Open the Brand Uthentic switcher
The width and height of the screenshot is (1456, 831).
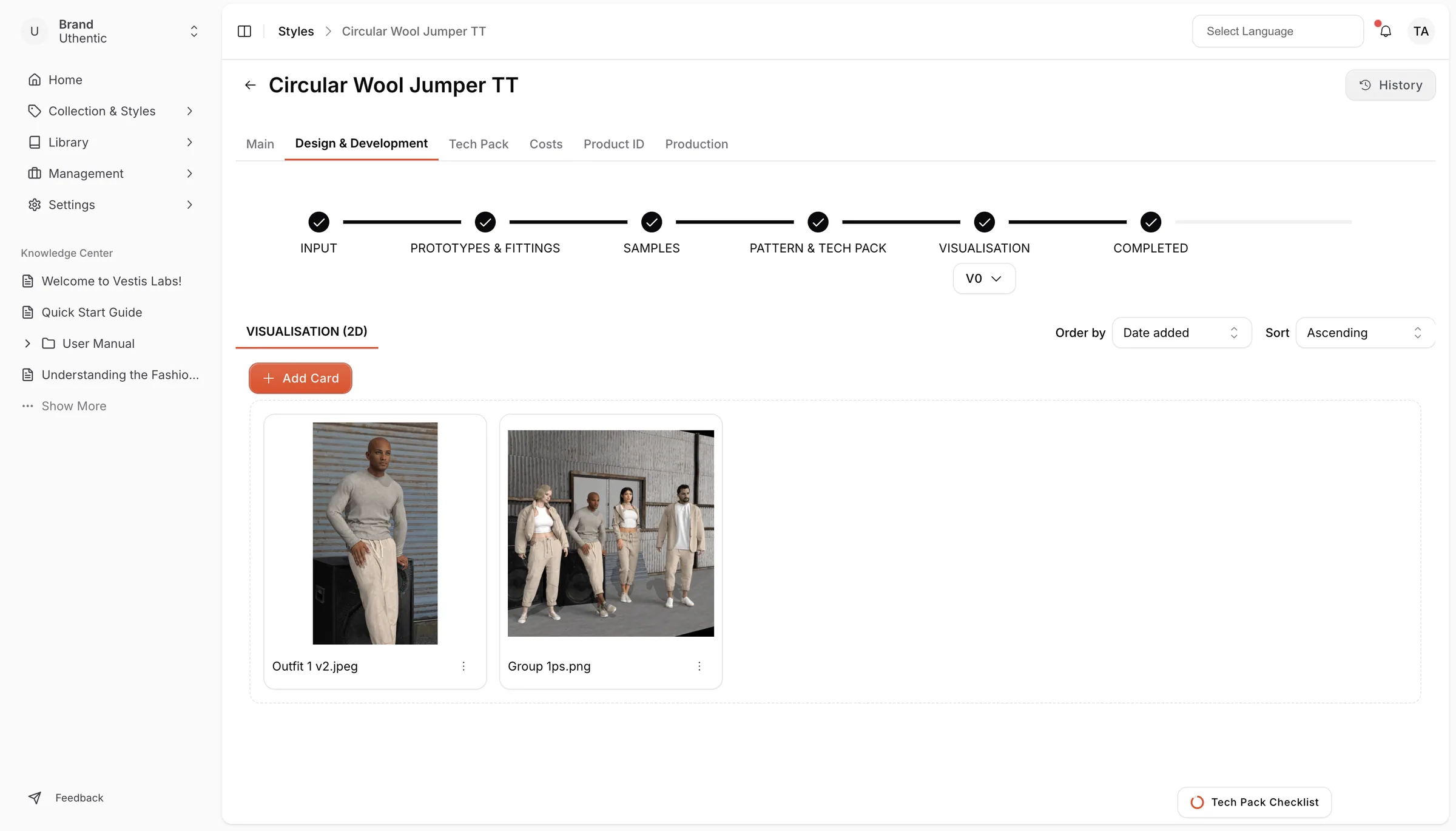pos(112,31)
